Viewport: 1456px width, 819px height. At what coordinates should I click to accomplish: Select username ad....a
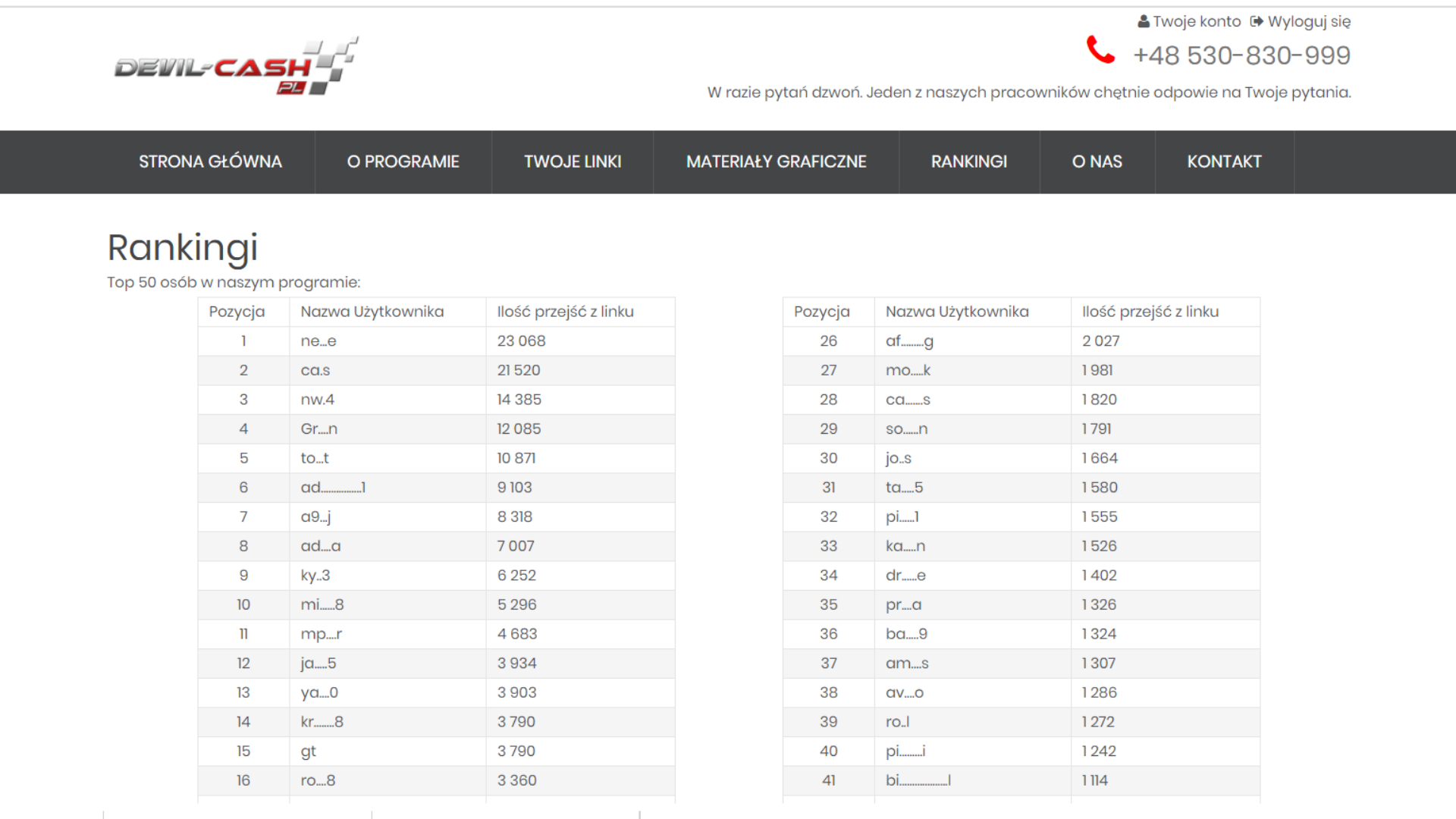(321, 547)
